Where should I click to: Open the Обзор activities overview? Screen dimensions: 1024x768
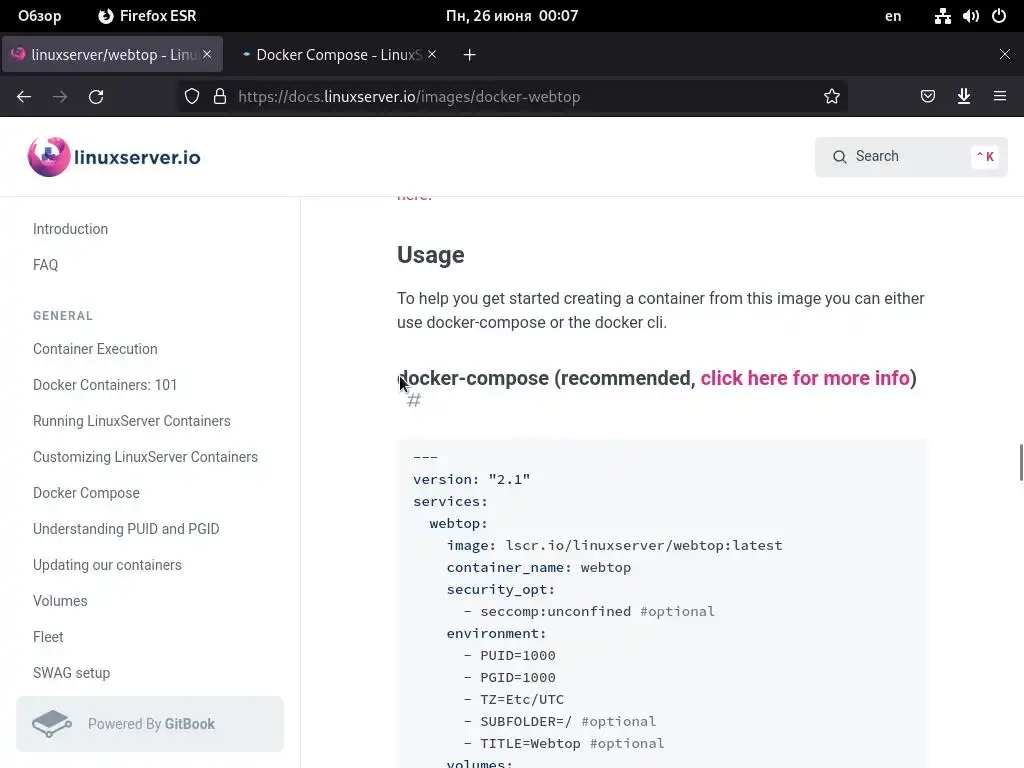click(39, 16)
